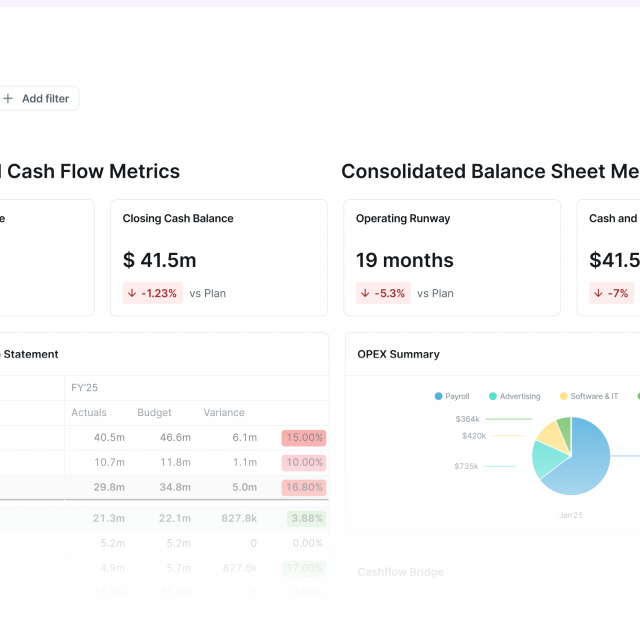The width and height of the screenshot is (640, 640).
Task: Click the yellow Software & IT pie slice
Action: pos(551,434)
